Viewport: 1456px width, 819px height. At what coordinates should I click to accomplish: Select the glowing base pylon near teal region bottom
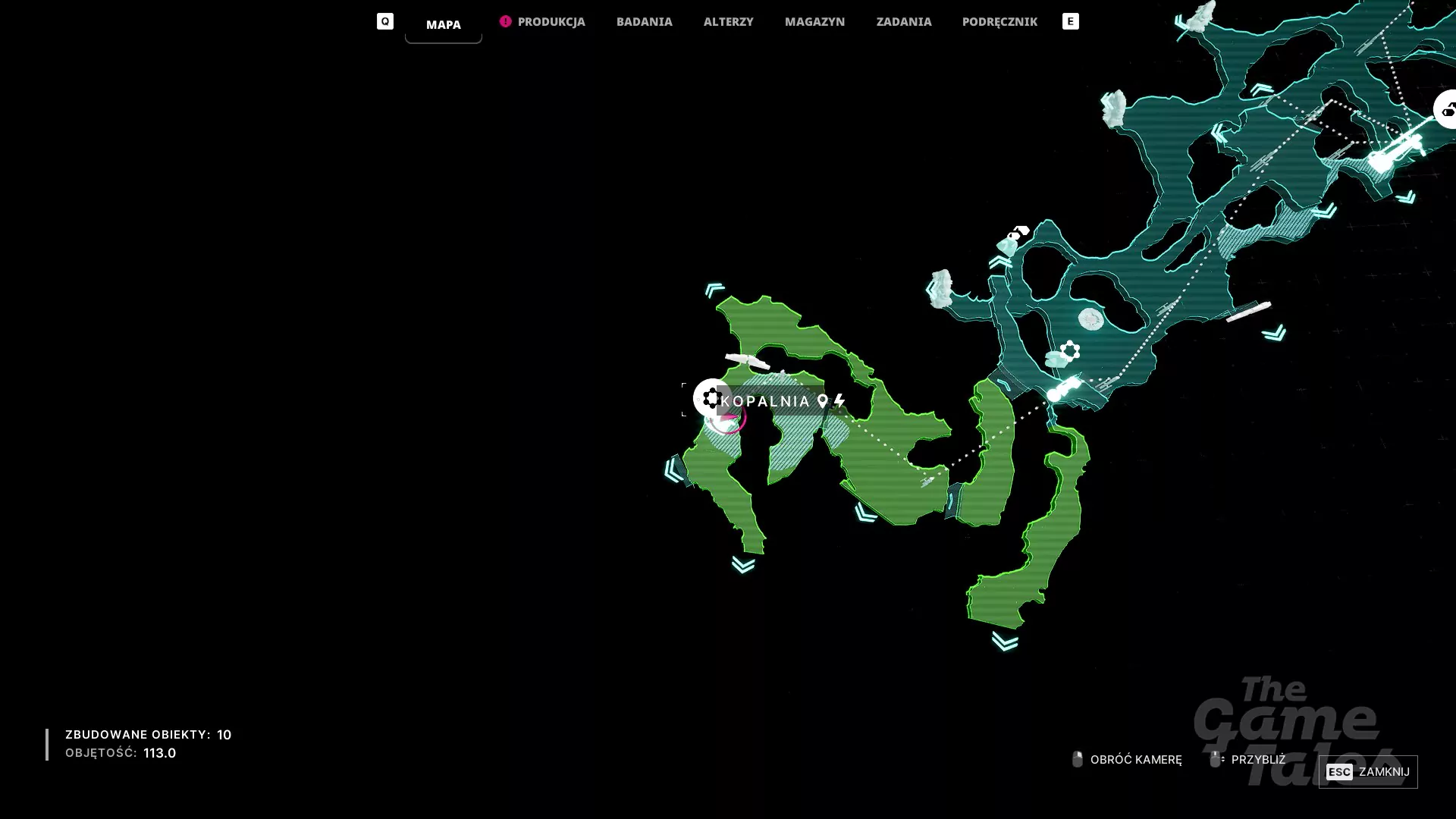tap(1064, 388)
